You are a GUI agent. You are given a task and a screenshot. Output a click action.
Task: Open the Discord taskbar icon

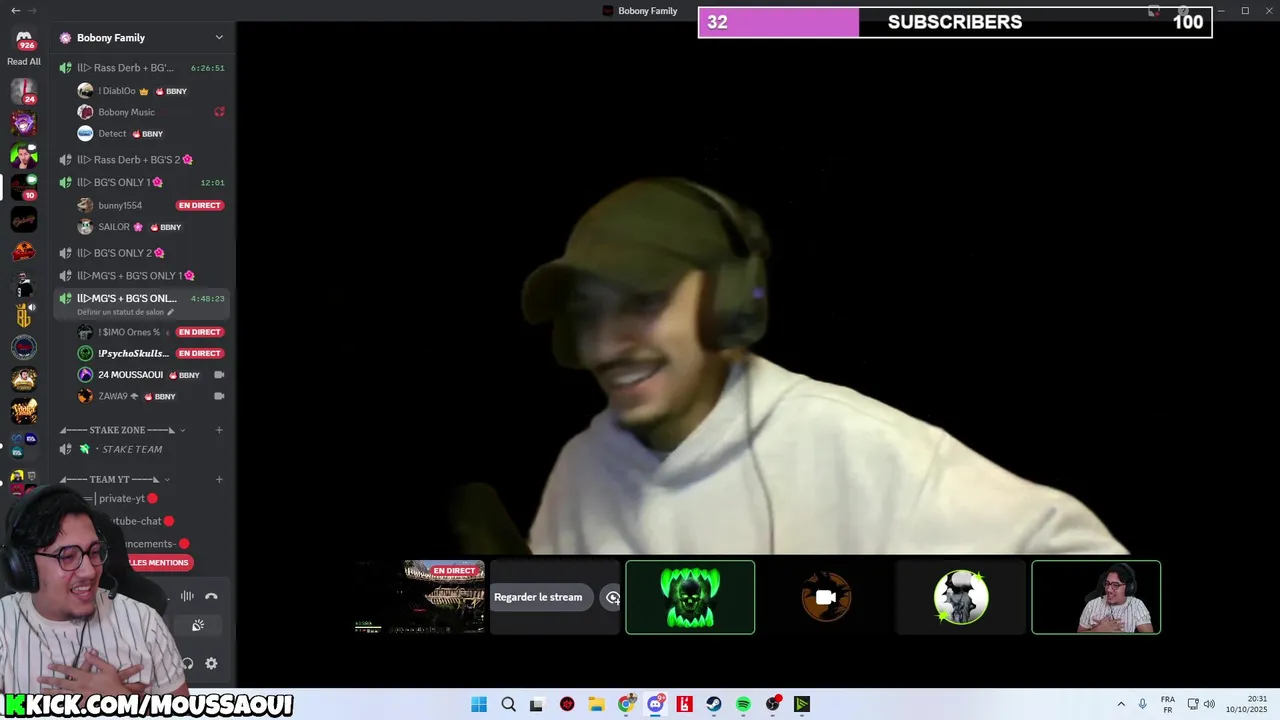655,704
